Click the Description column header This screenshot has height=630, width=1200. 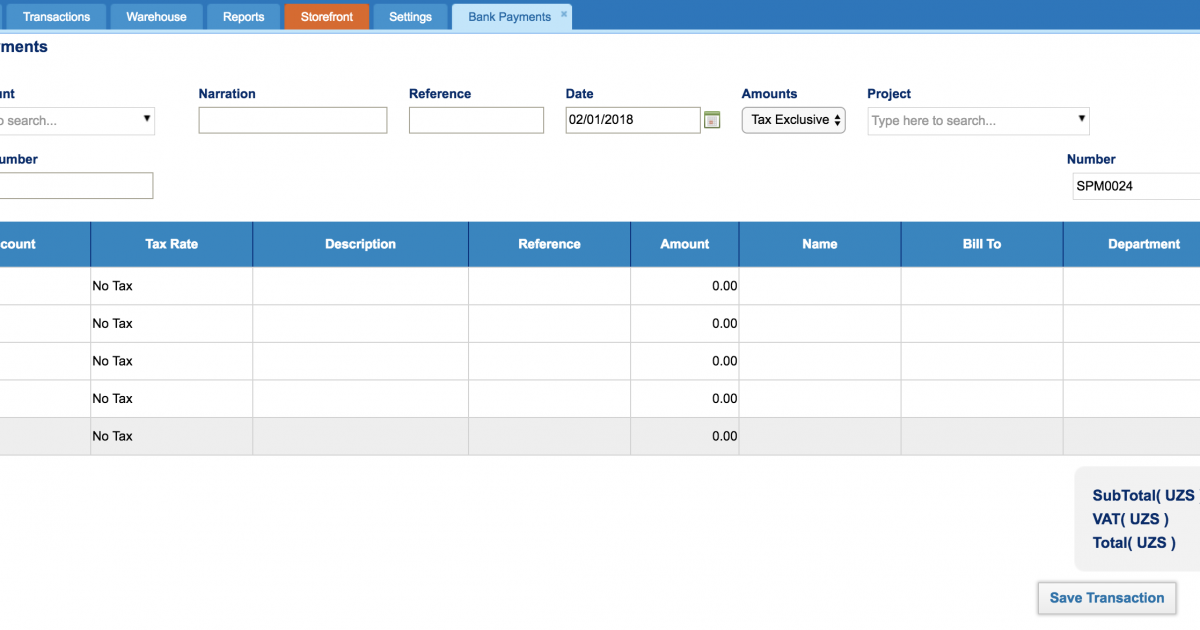click(360, 244)
